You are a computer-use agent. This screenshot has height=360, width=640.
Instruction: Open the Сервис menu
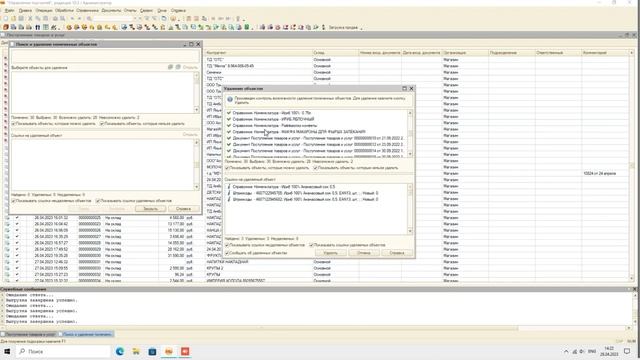[146, 11]
